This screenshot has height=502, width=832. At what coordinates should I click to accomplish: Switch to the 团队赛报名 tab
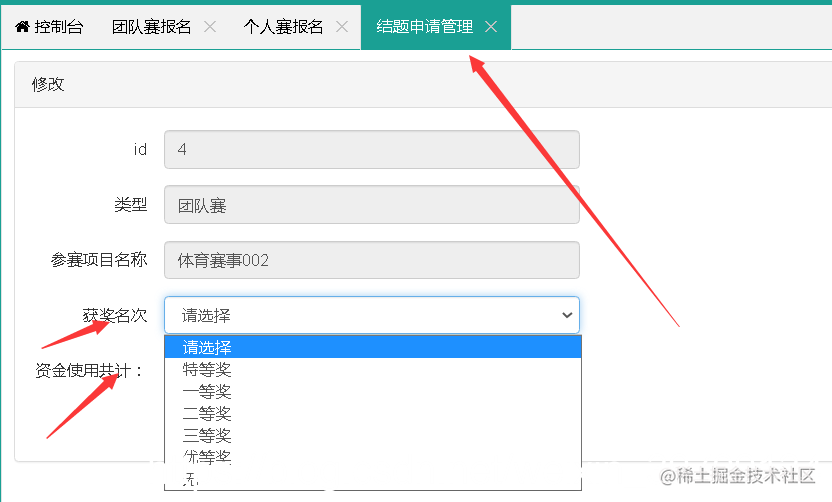[x=151, y=27]
